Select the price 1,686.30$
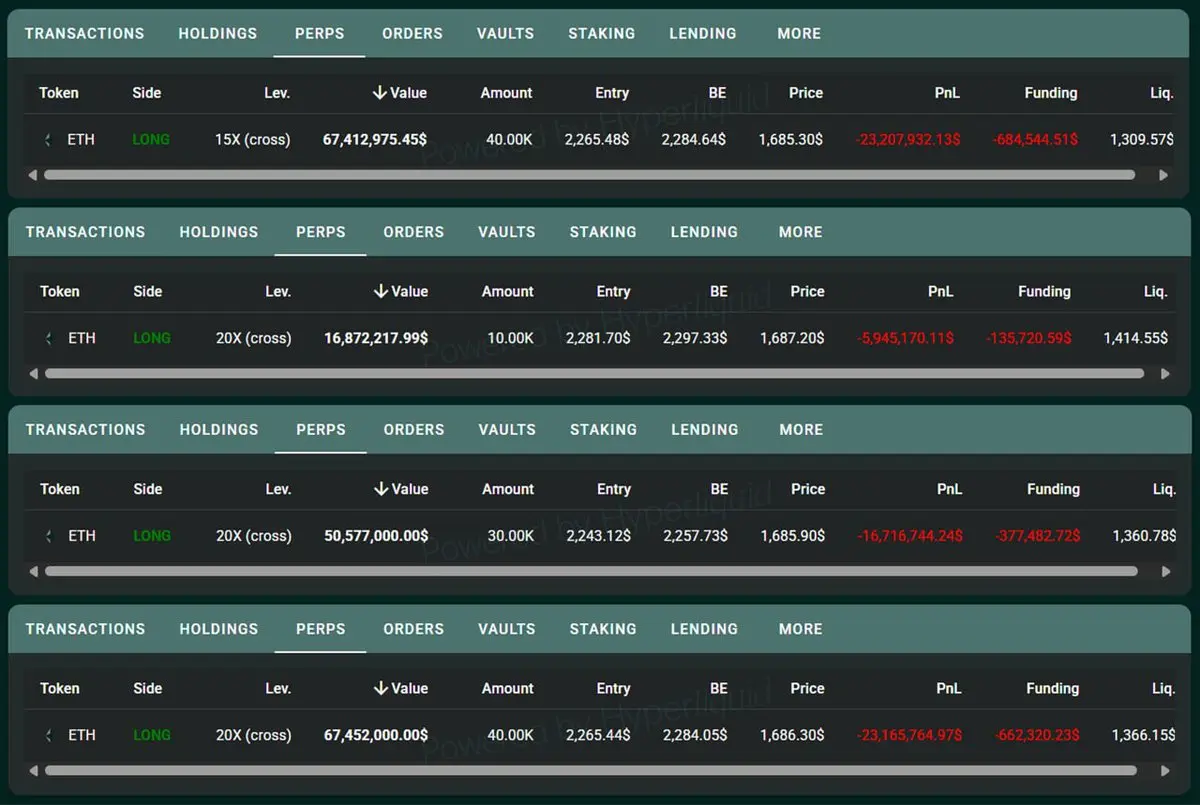 793,735
